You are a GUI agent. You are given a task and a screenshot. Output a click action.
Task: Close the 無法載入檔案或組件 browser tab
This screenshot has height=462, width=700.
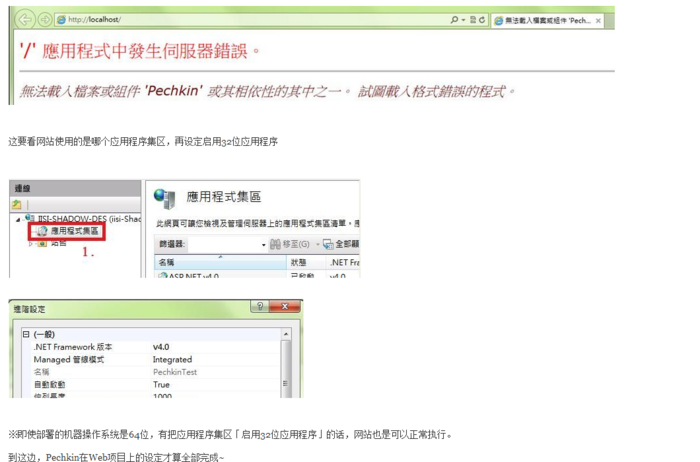coord(598,21)
